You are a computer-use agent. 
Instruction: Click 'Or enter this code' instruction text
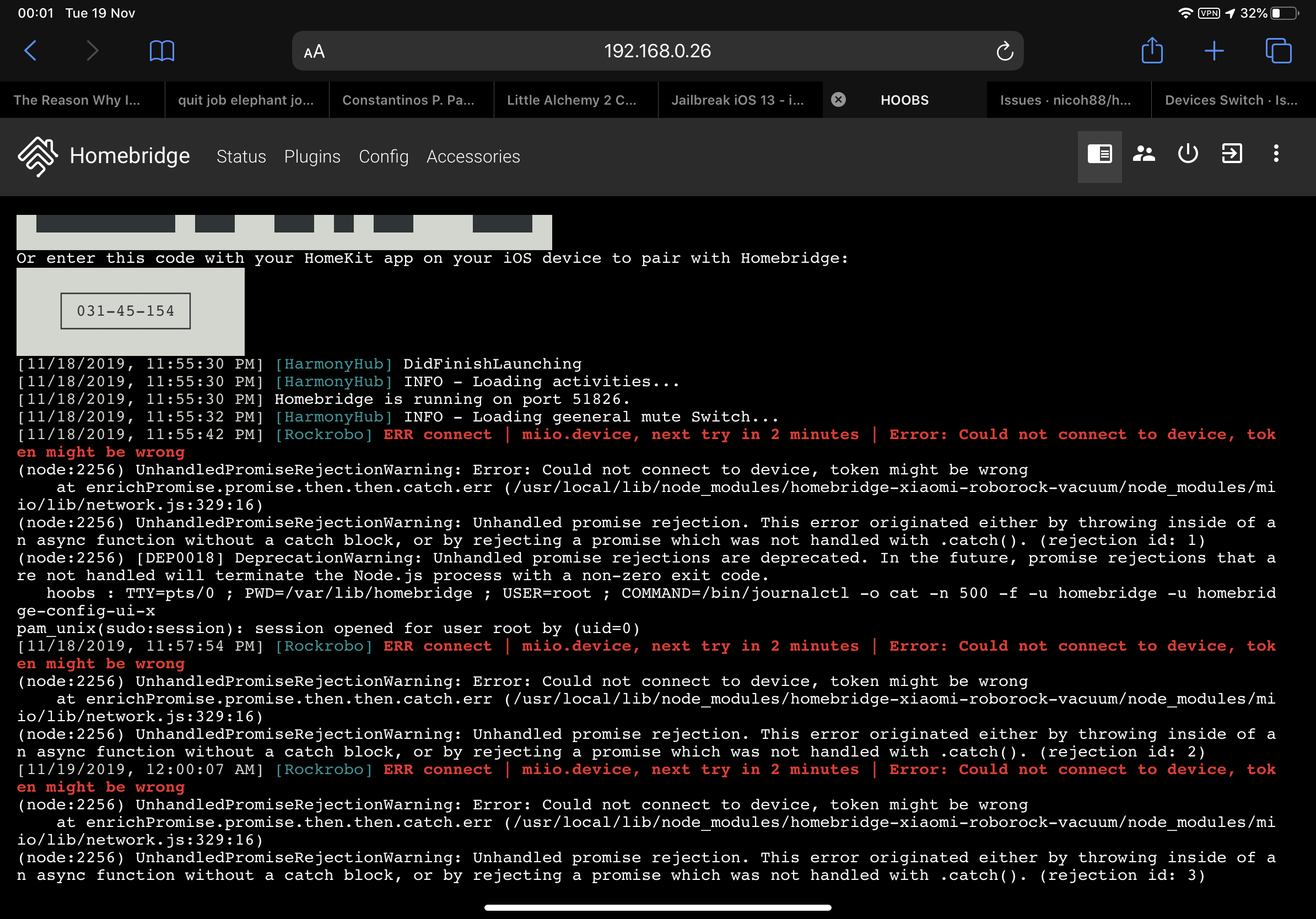coord(432,258)
